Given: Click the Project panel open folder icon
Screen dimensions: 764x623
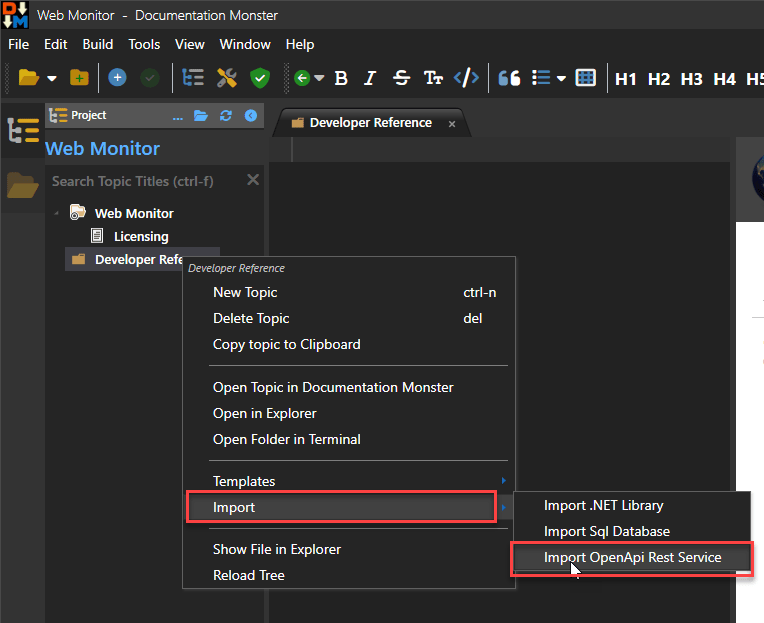Looking at the screenshot, I should [201, 116].
